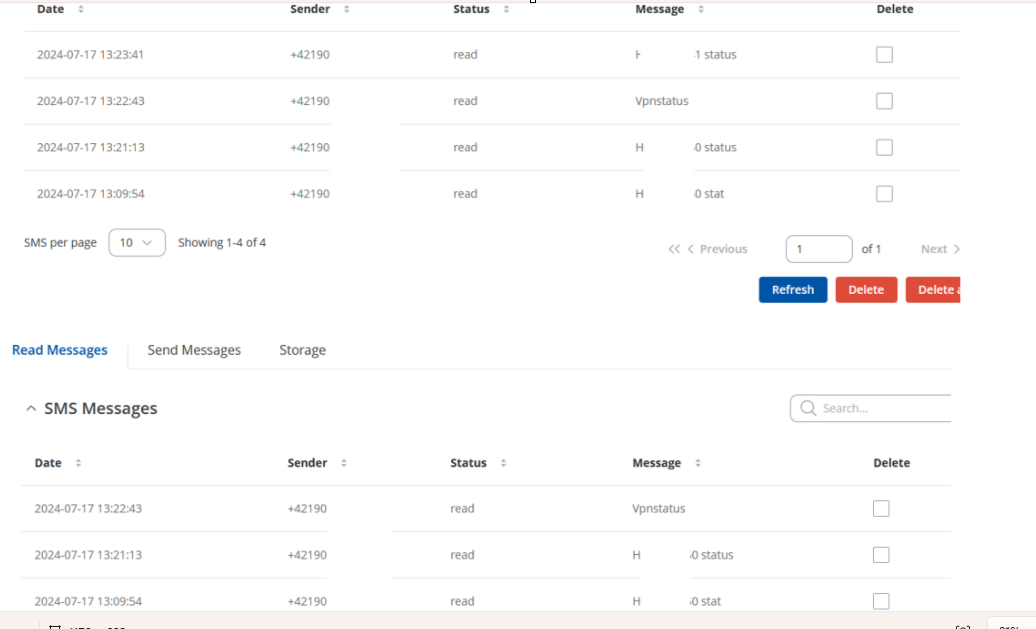Click the page number input field

pos(819,249)
